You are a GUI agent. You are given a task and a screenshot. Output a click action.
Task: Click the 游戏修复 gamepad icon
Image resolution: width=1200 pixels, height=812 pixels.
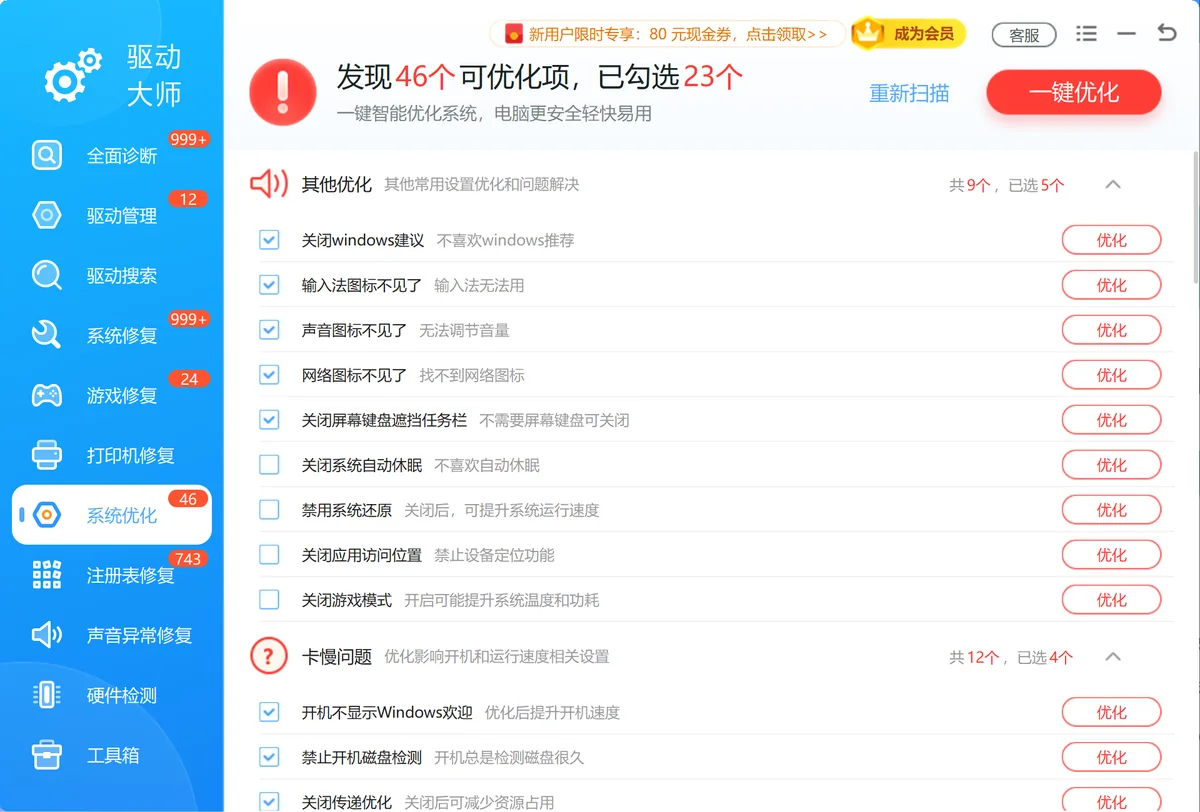pos(47,395)
